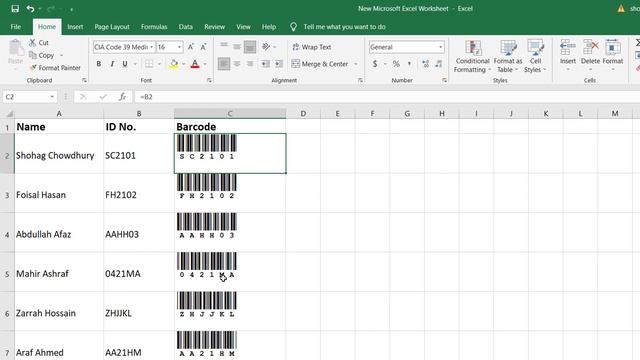Viewport: 640px width, 360px height.
Task: Toggle Center alignment for cell text
Action: [x=237, y=64]
